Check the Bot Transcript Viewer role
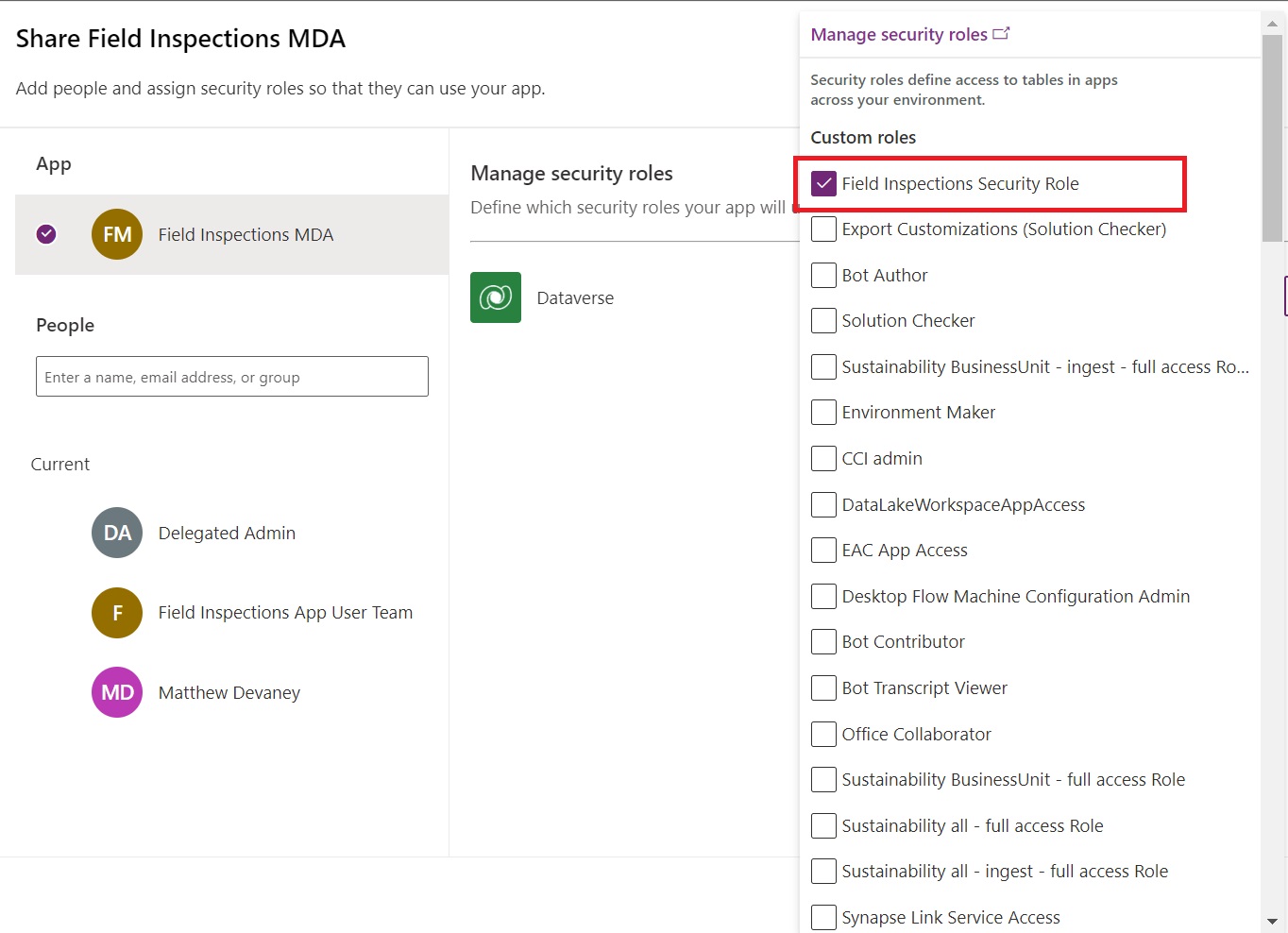Image resolution: width=1288 pixels, height=933 pixels. point(823,687)
